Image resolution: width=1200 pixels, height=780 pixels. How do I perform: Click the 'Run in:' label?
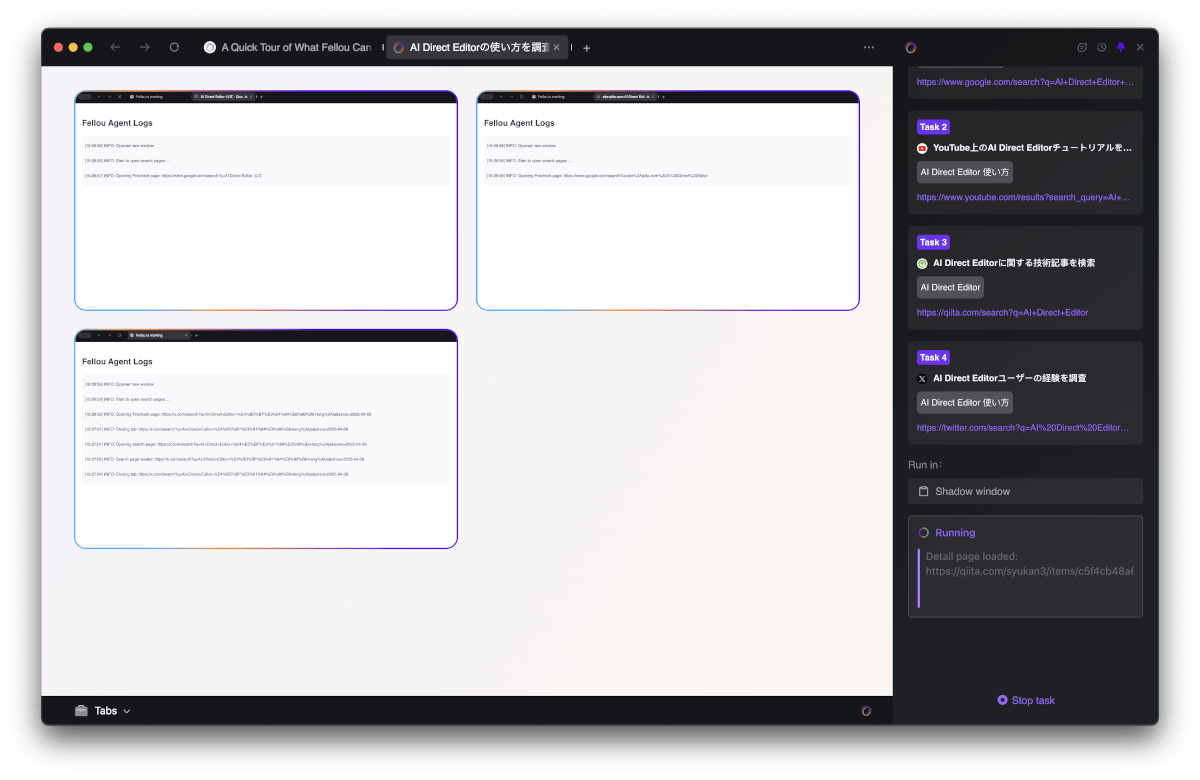pyautogui.click(x=925, y=465)
